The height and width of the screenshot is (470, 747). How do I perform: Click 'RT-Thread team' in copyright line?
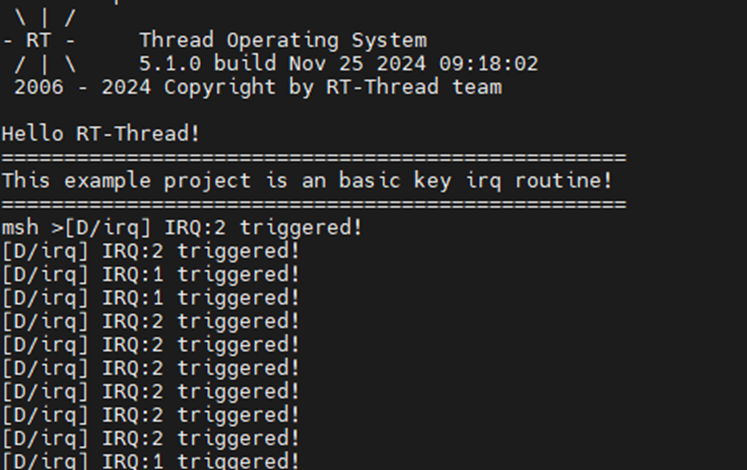414,87
